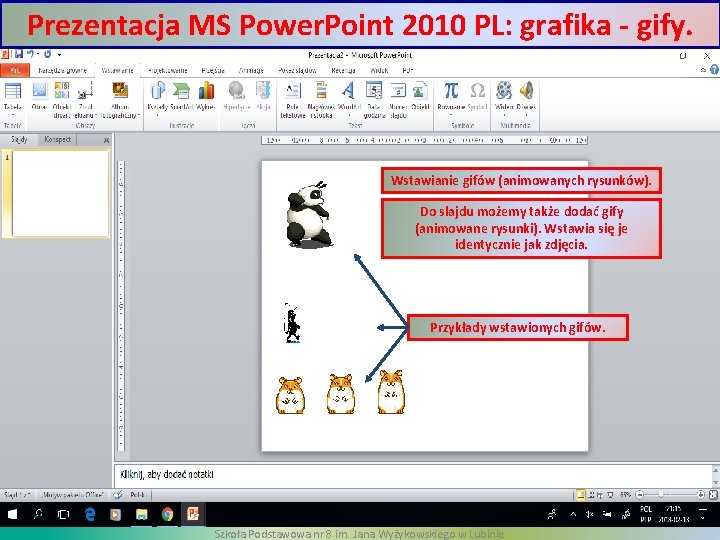Viewport: 720px width, 540px height.
Task: Expand the Równanie equation dropdown
Action: click(451, 115)
